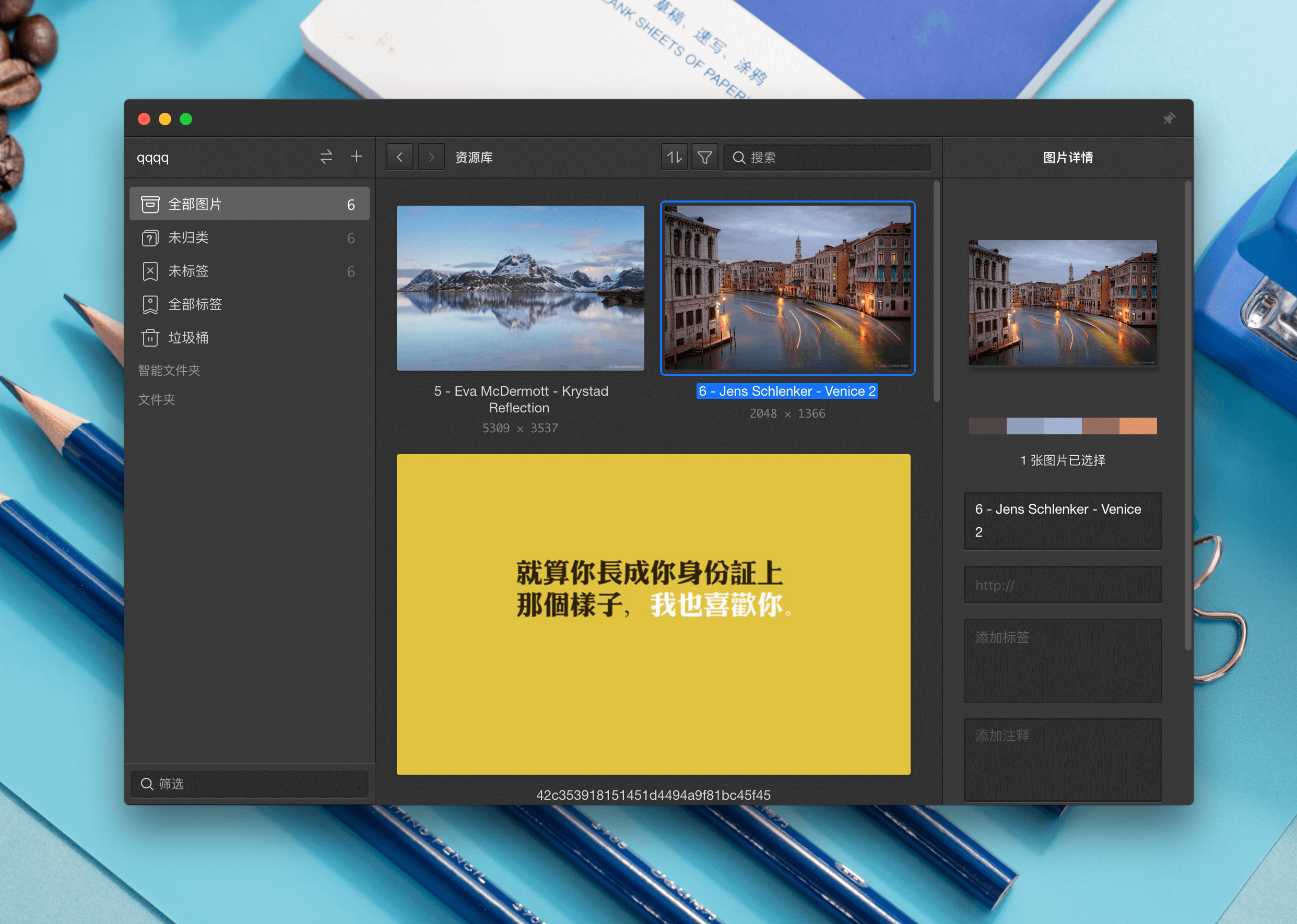Image resolution: width=1297 pixels, height=924 pixels.
Task: Click the 1 张图片已选择 status text
Action: pos(1063,460)
